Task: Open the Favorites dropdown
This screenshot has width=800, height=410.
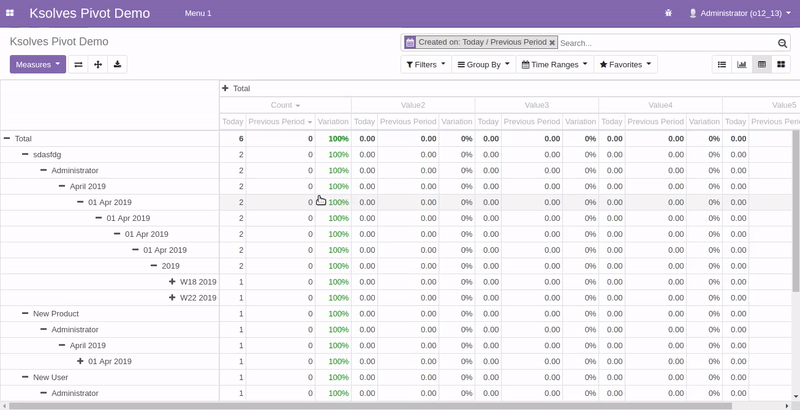Action: coord(625,64)
